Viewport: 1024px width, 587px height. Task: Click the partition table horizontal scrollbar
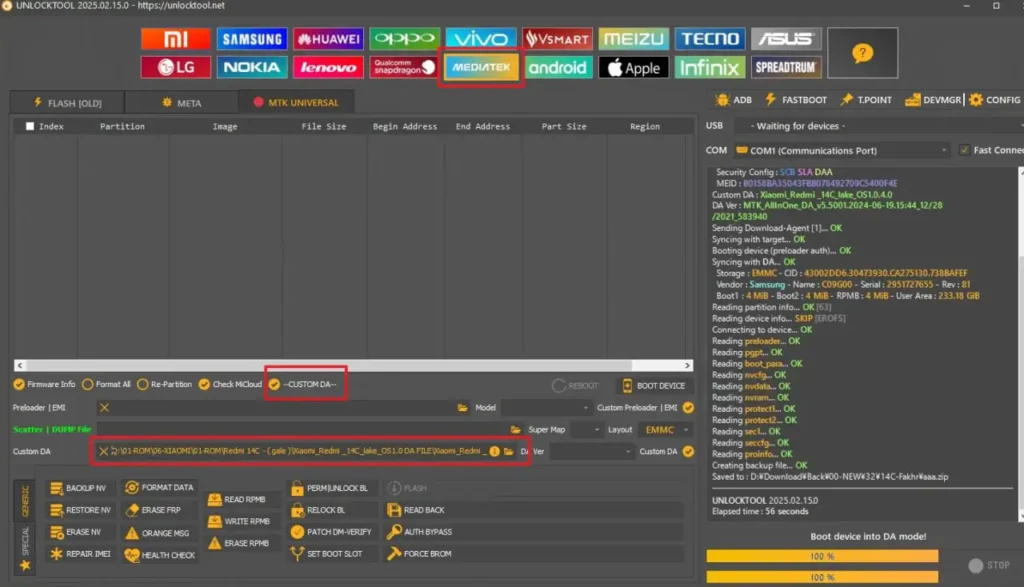click(x=353, y=366)
